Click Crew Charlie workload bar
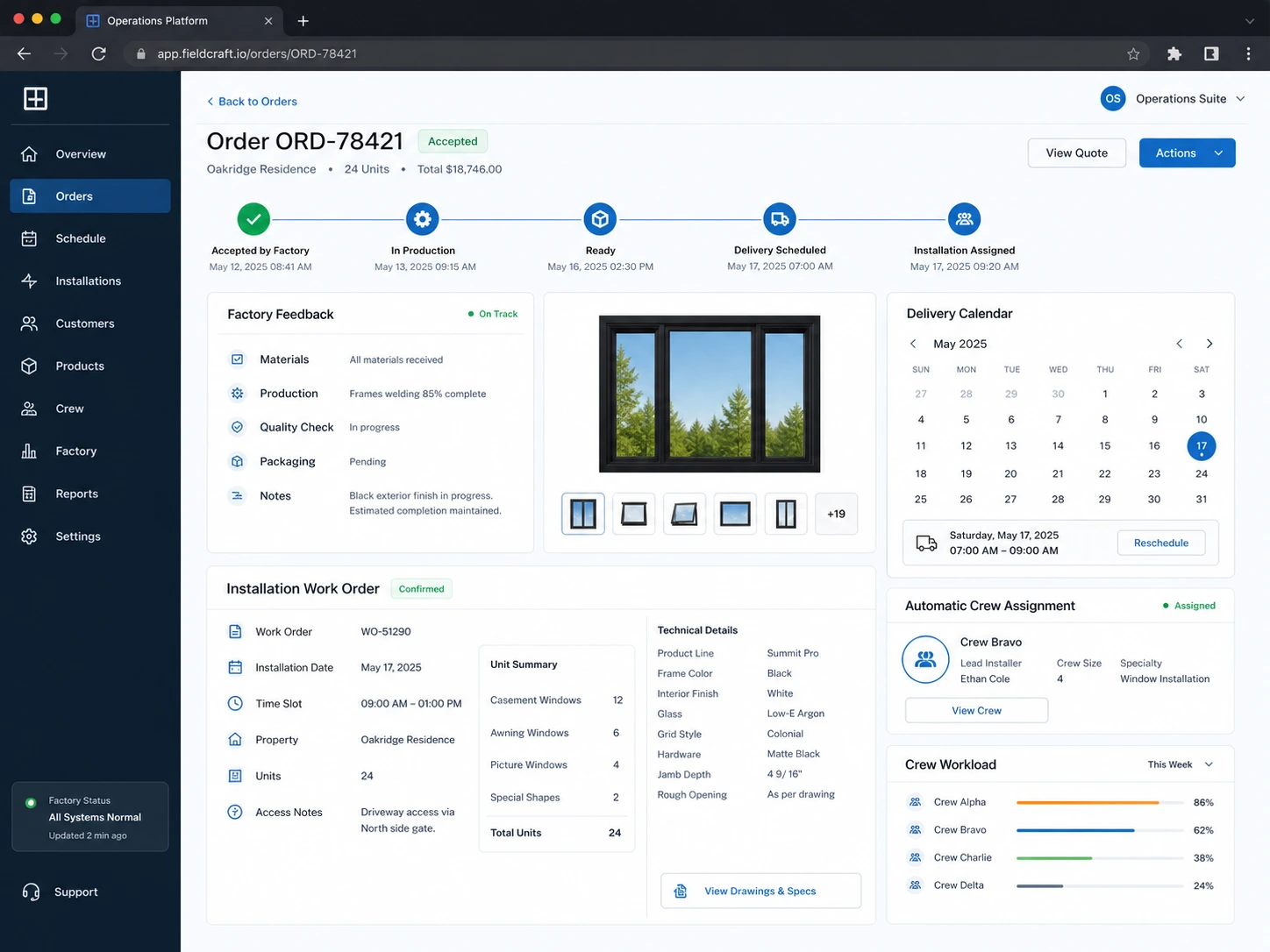Viewport: 1270px width, 952px height. [x=1098, y=858]
